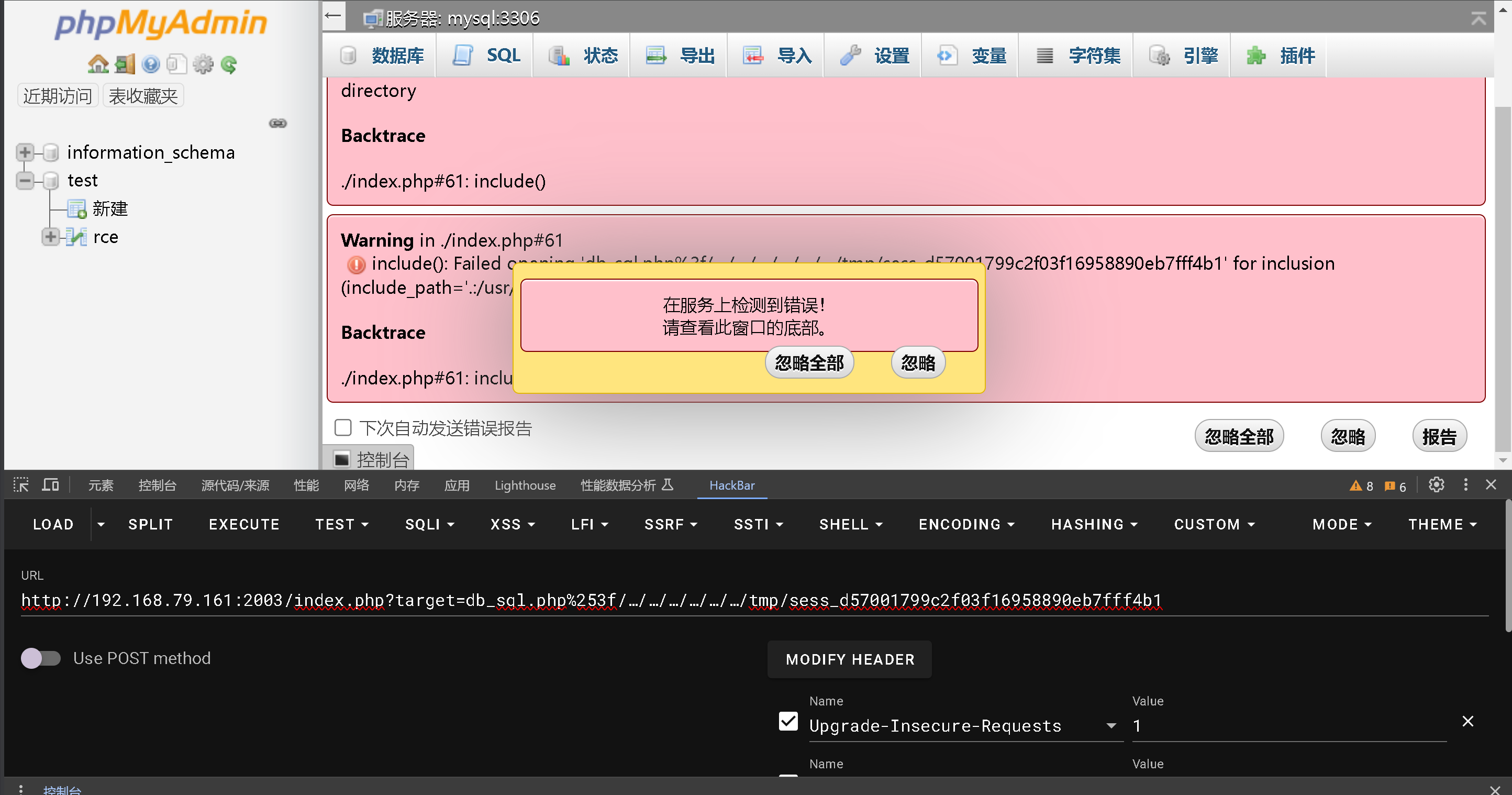Viewport: 1512px width, 795px height.
Task: Open the SQLI dropdown in HackBar
Action: point(430,524)
